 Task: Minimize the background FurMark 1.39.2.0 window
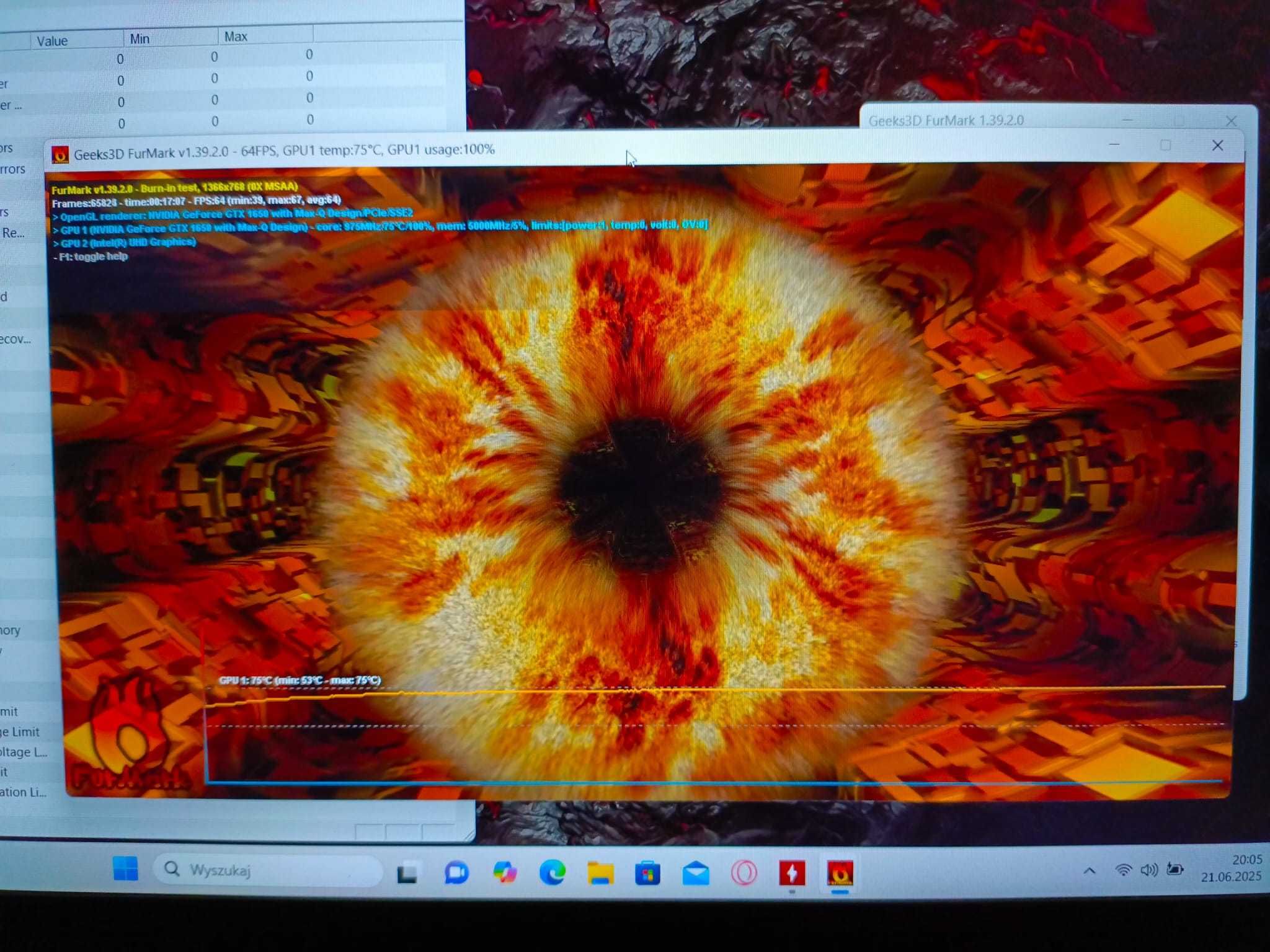1127,120
